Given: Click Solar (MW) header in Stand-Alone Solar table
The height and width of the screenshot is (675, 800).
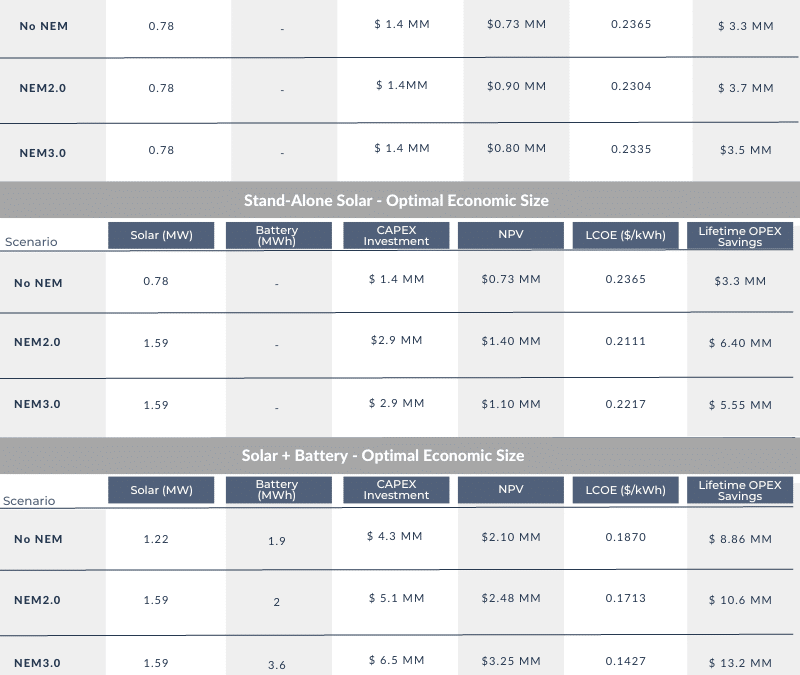Looking at the screenshot, I should pos(162,236).
